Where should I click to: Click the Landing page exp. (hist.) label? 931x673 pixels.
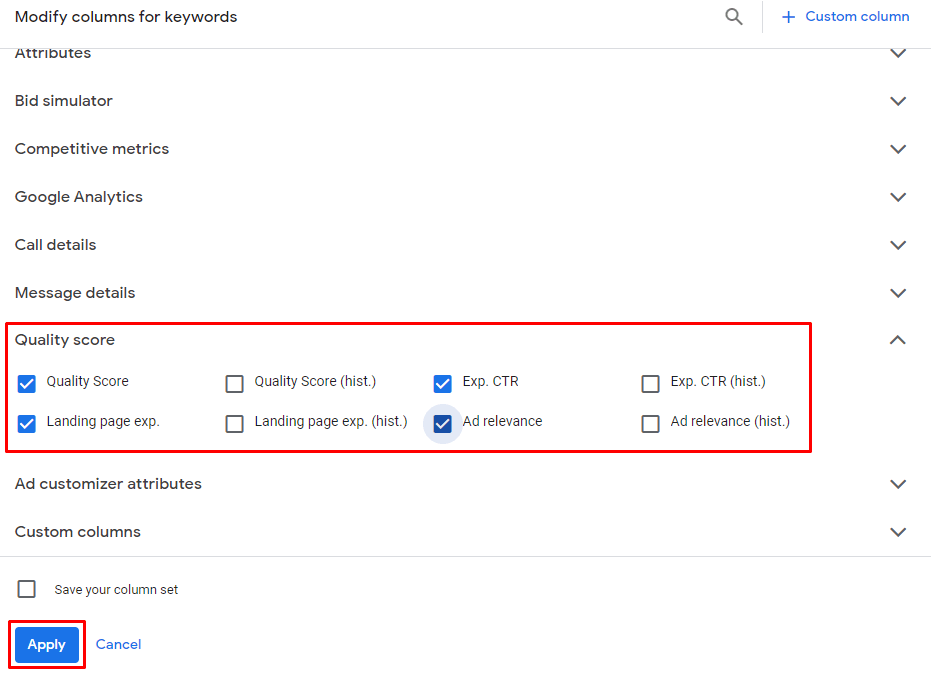pos(331,422)
